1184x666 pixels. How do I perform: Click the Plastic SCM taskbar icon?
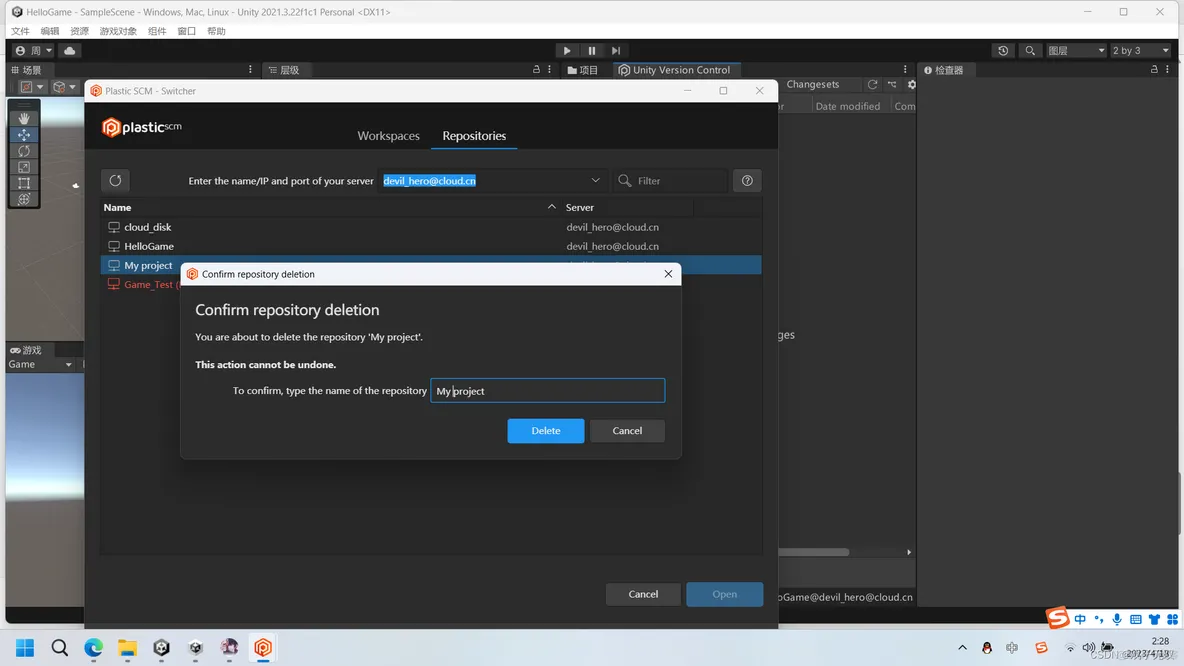(x=263, y=648)
